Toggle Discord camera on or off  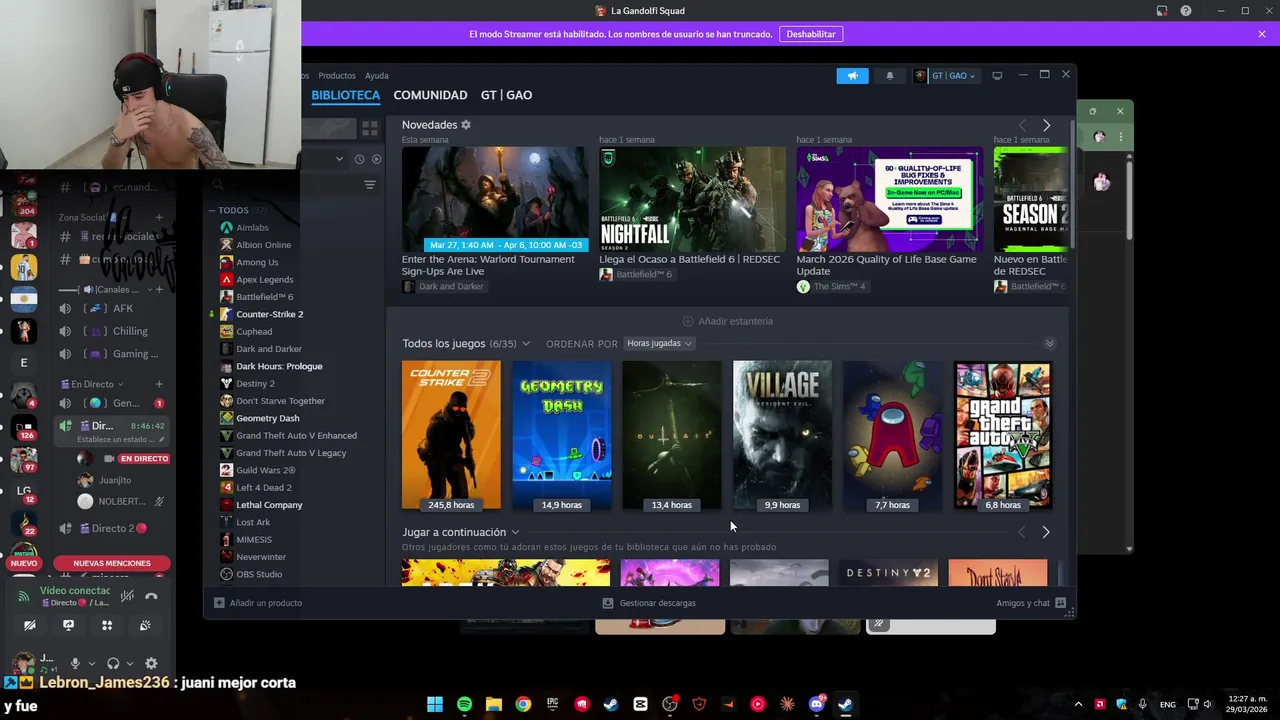(x=30, y=625)
